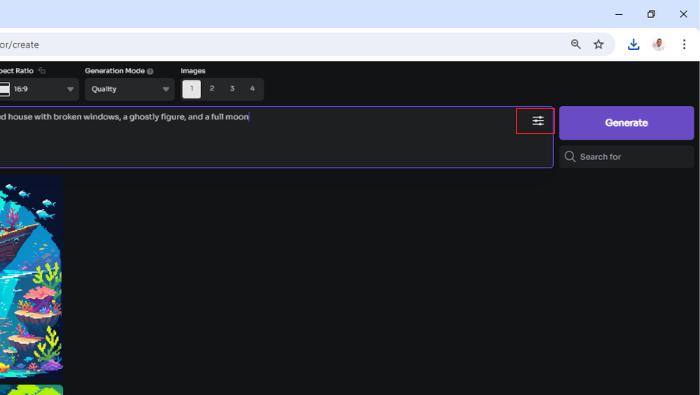
Task: Select 3 images count option
Action: pyautogui.click(x=232, y=89)
